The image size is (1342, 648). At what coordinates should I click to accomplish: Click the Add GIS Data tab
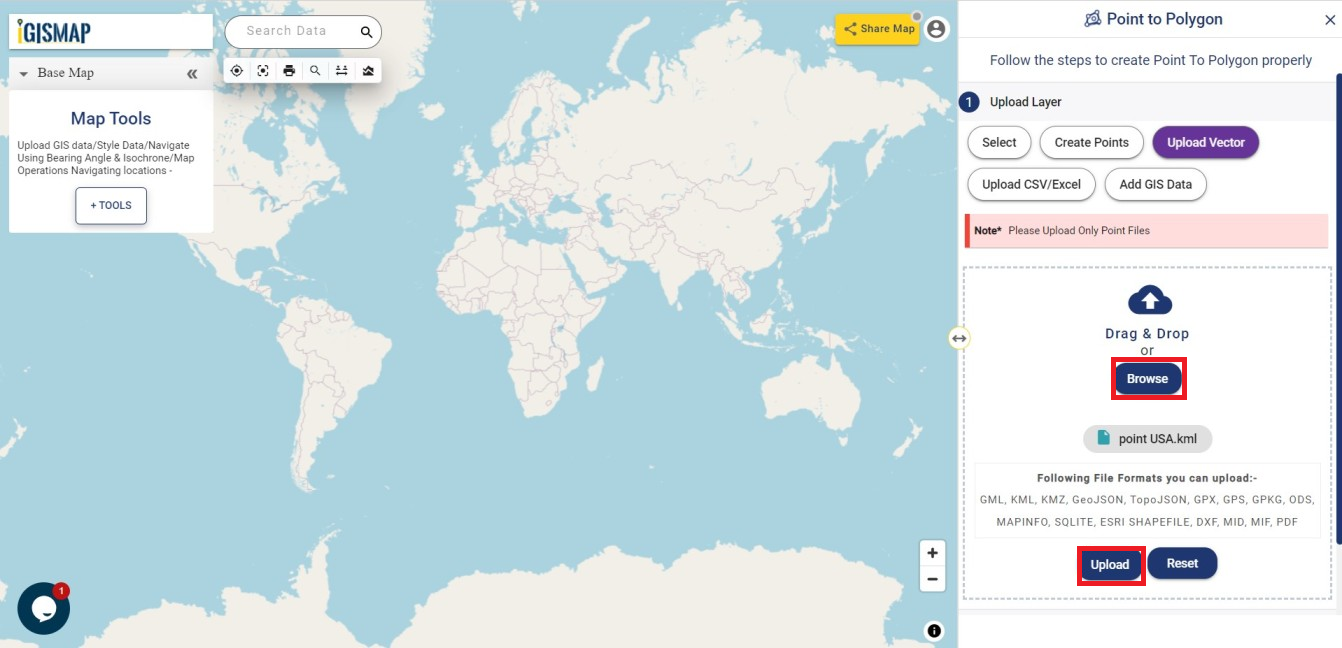coord(1155,184)
